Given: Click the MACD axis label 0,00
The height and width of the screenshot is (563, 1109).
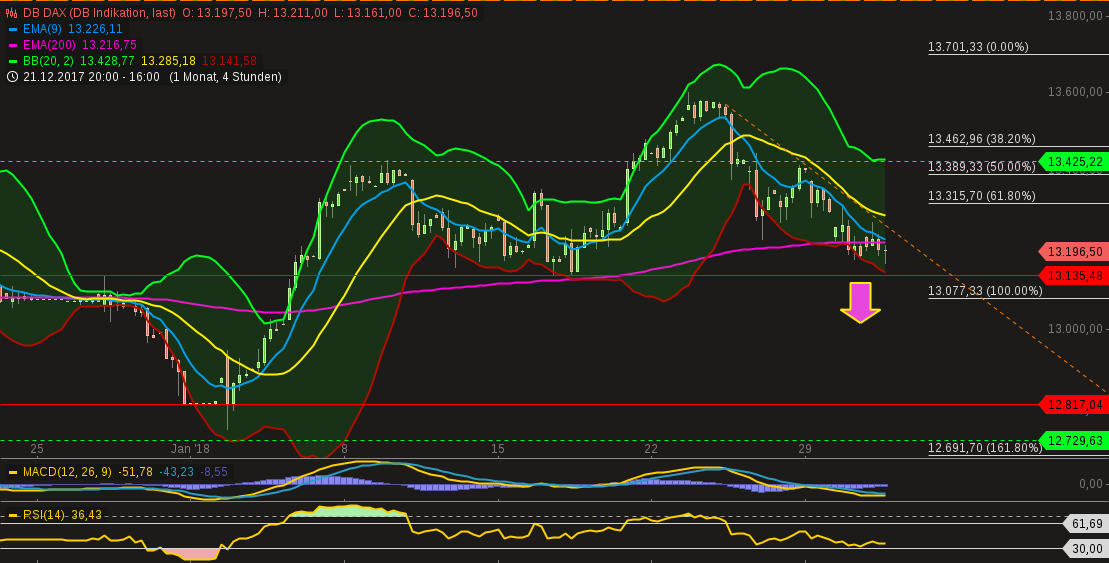Looking at the screenshot, I should 1090,484.
